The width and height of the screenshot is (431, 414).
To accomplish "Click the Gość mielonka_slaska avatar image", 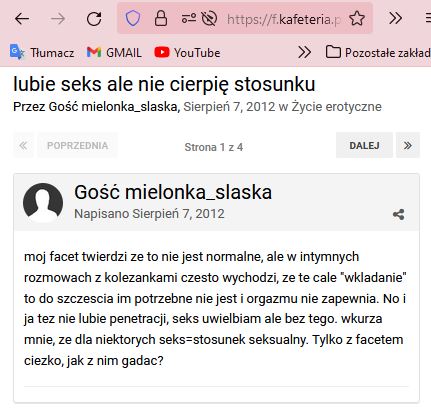I will coord(43,203).
